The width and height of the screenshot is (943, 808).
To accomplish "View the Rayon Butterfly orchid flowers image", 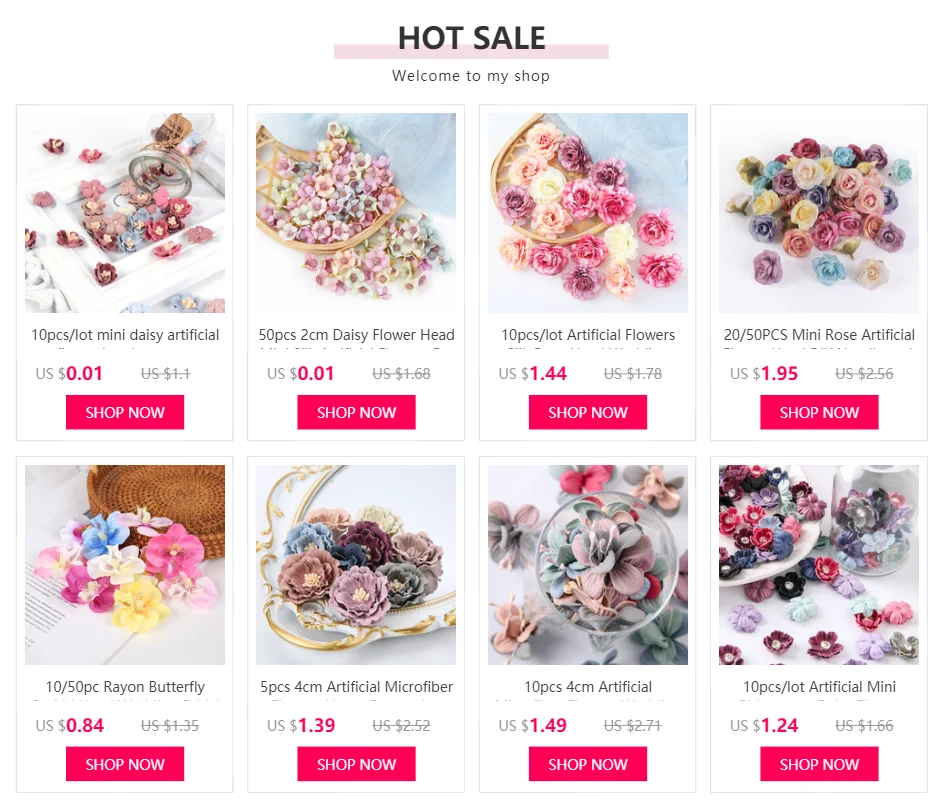I will [x=125, y=565].
